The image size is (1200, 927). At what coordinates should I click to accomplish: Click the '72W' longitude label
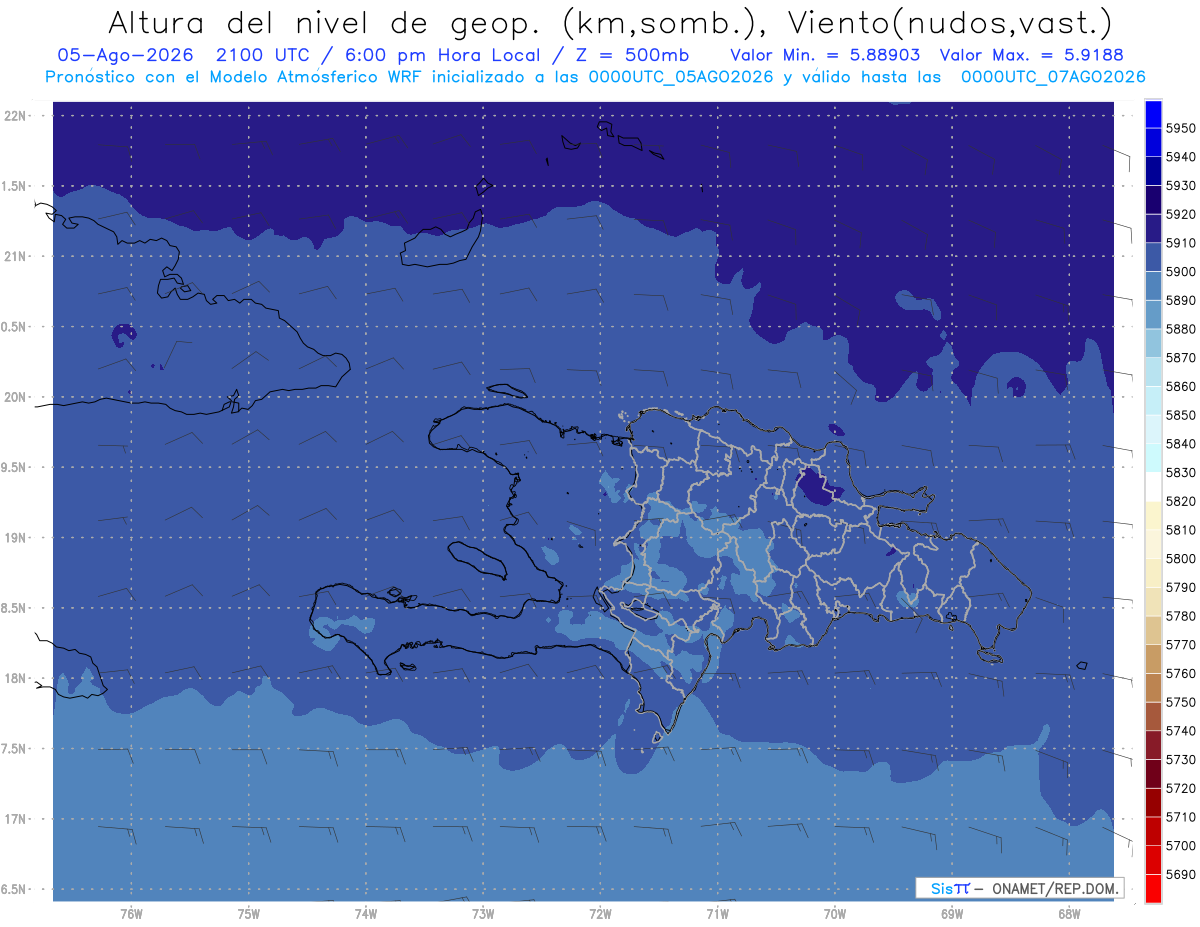[601, 914]
